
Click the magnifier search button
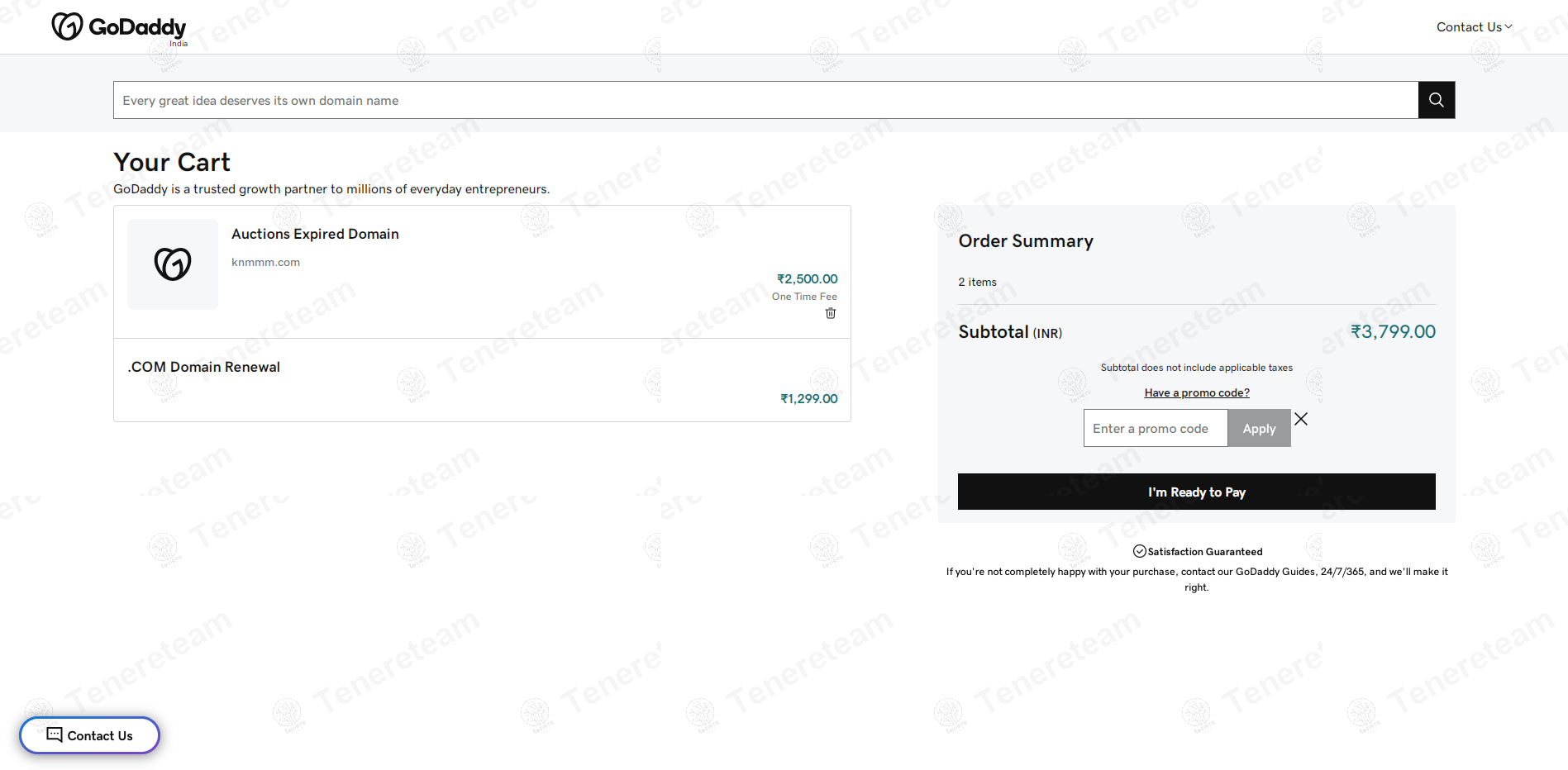(1436, 100)
